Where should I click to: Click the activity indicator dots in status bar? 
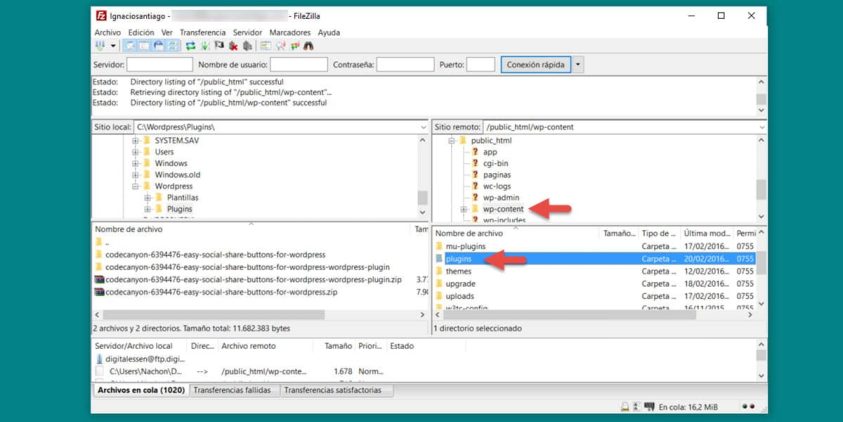(x=748, y=407)
